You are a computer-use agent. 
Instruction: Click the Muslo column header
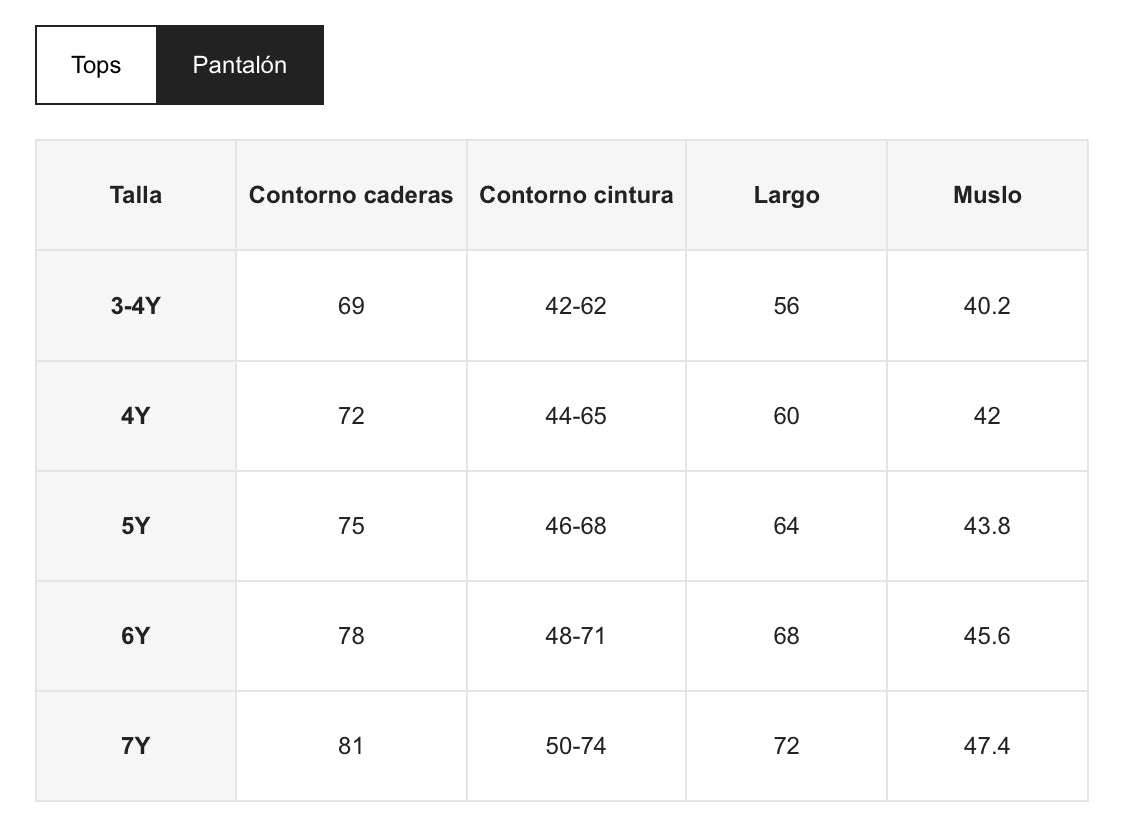point(987,195)
